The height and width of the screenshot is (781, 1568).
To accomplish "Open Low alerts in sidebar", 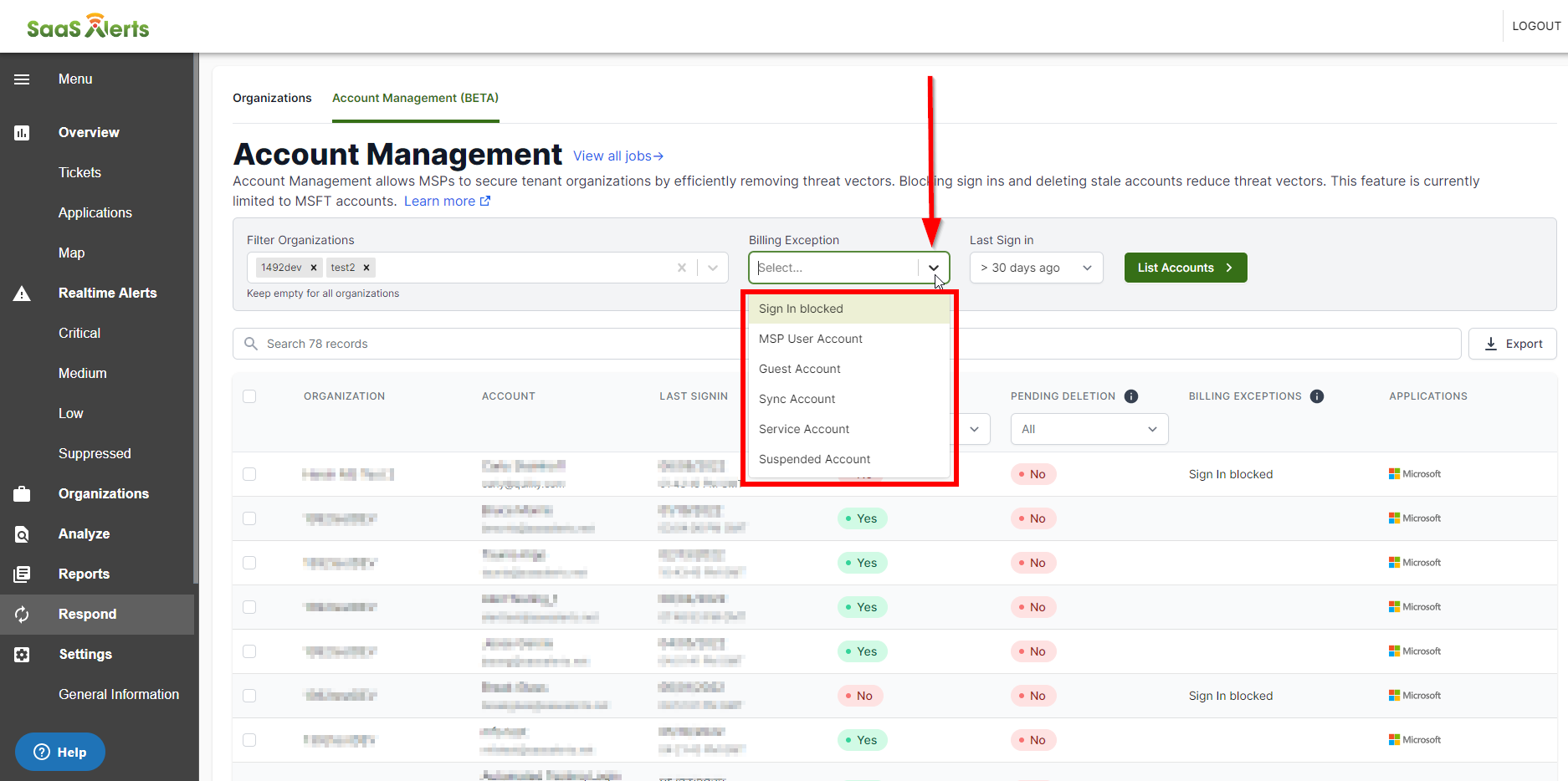I will pos(71,414).
